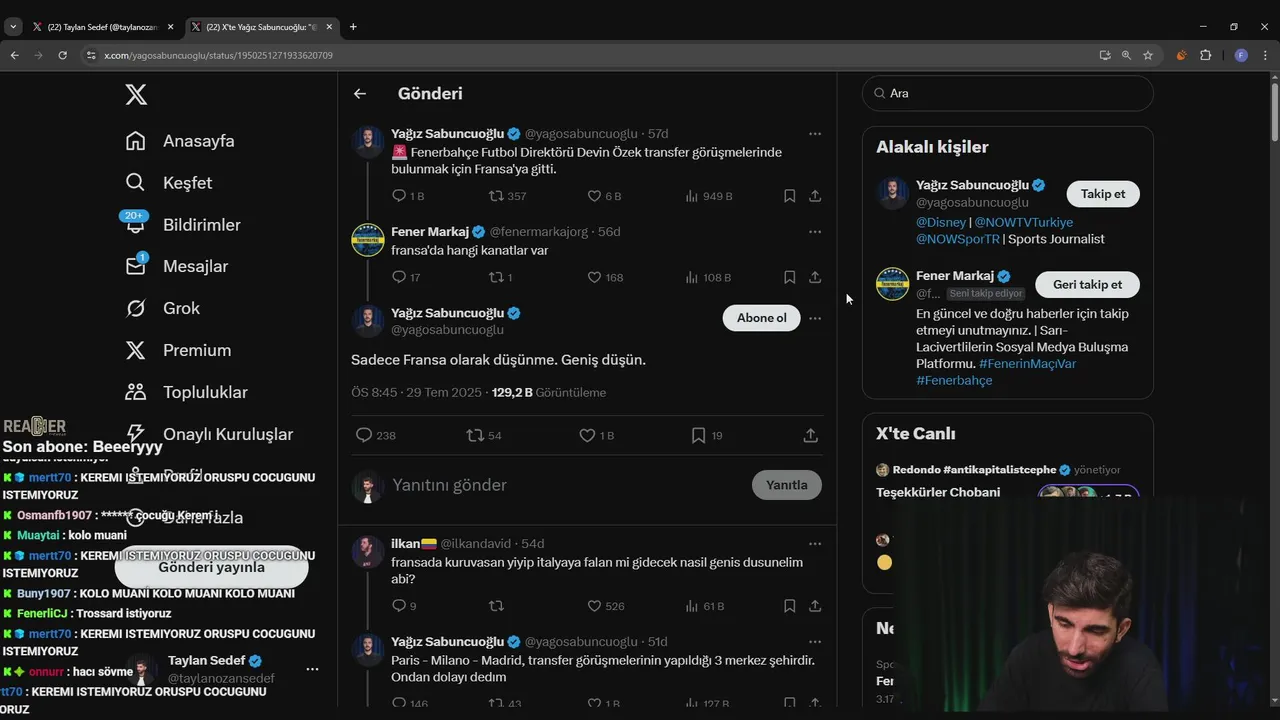Bookmark main post with 19 bookmarks

coord(707,435)
